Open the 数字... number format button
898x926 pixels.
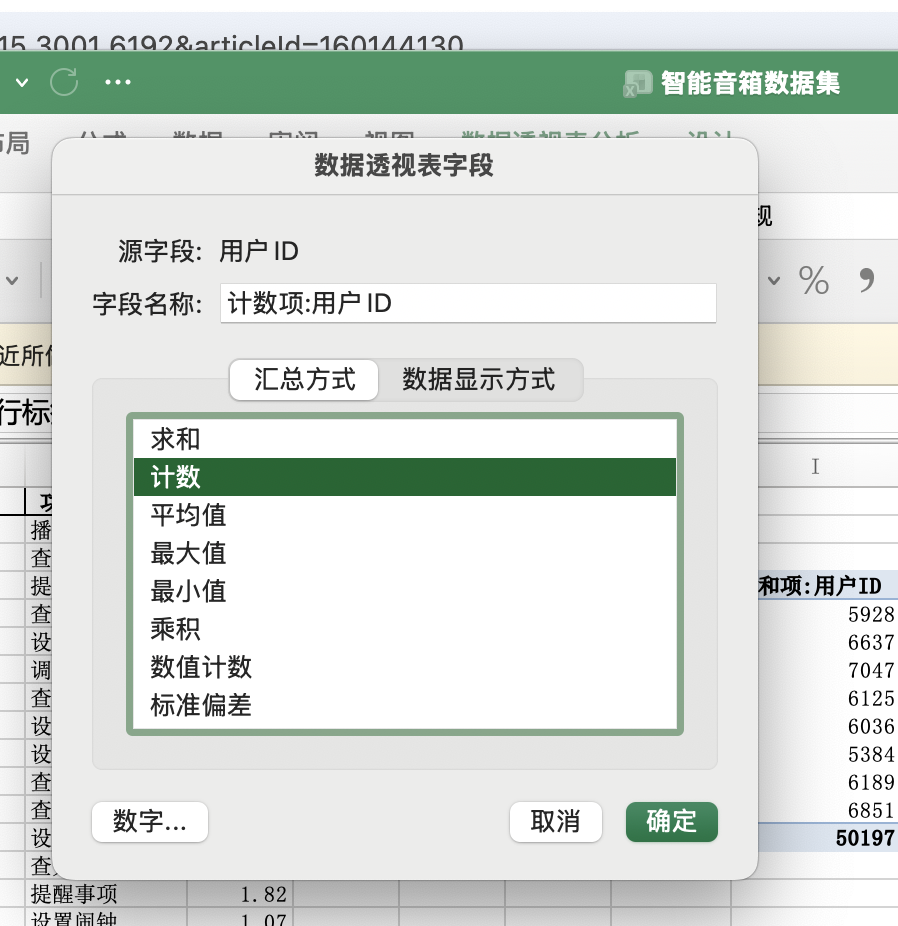[150, 821]
